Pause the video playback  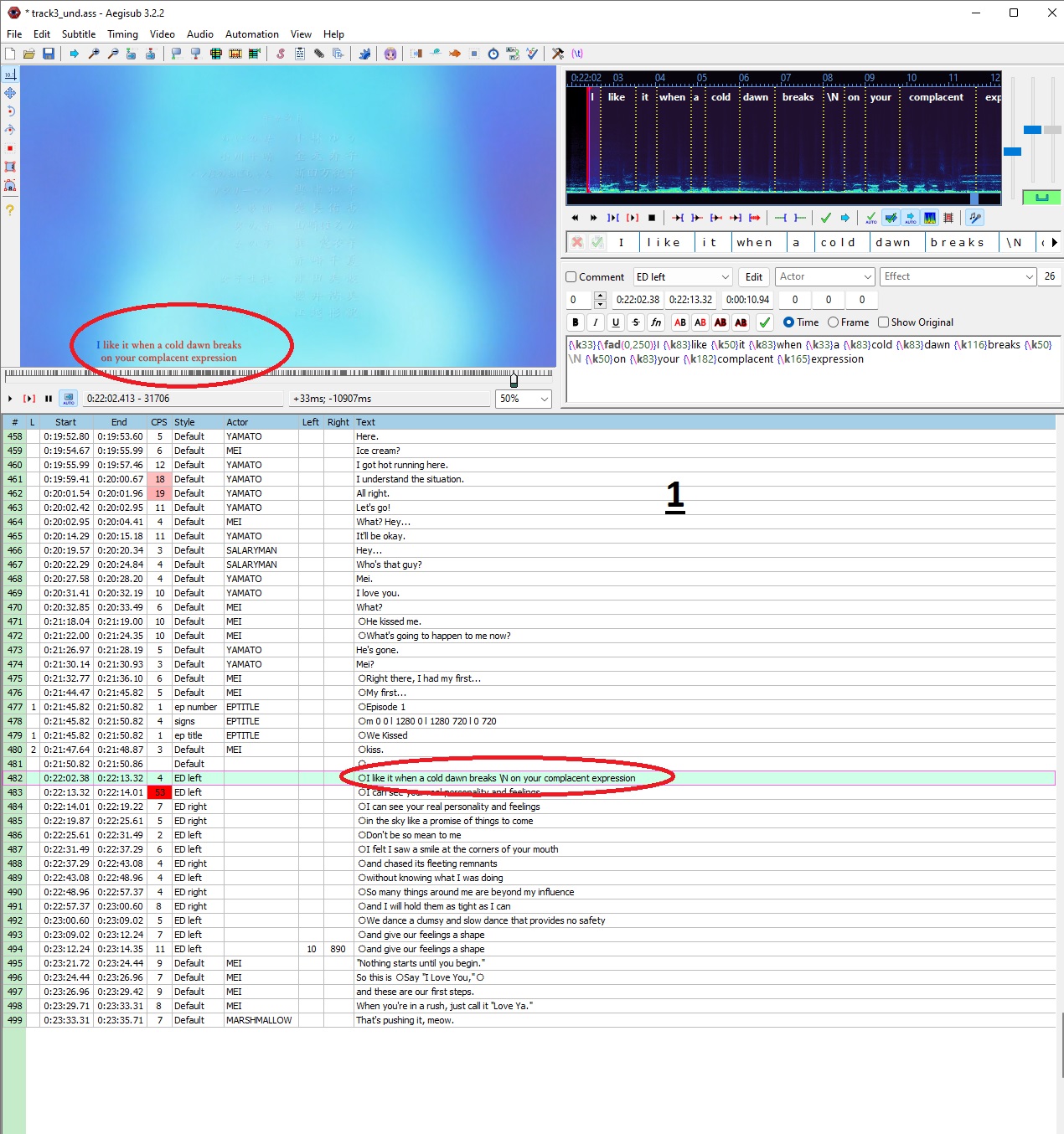coord(49,399)
